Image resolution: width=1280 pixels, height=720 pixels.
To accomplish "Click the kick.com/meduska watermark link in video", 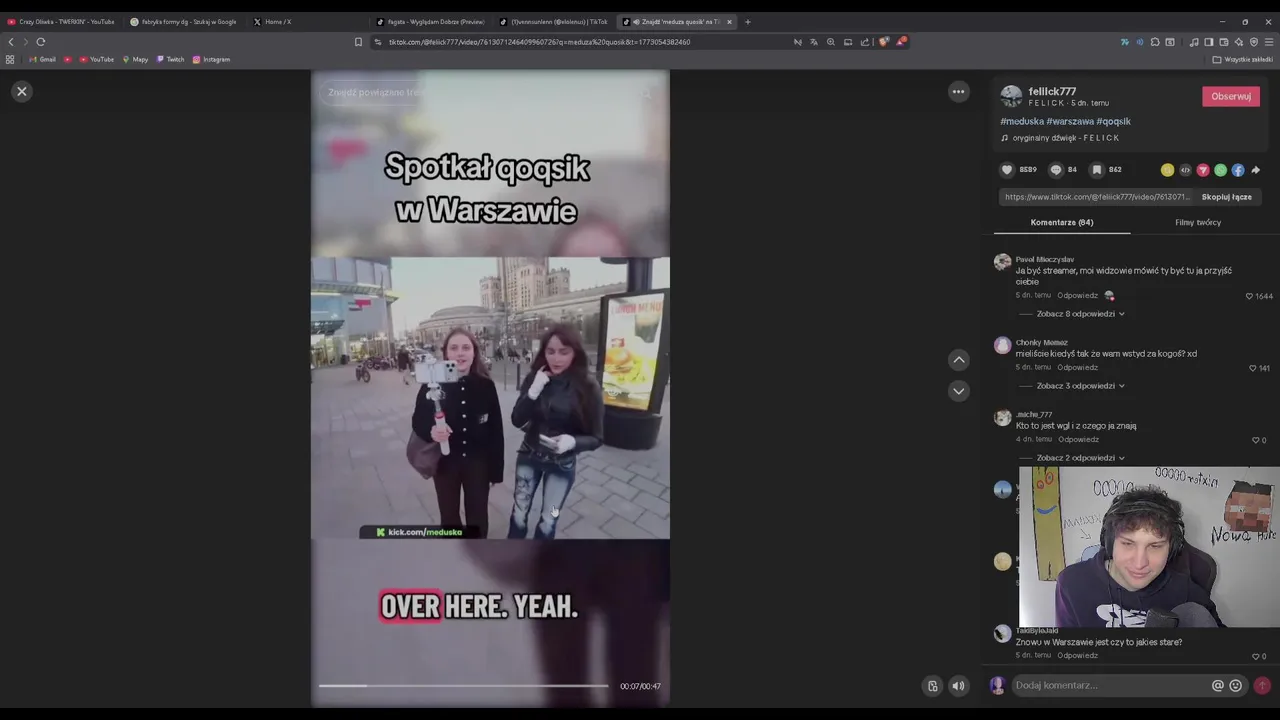I will 419,532.
